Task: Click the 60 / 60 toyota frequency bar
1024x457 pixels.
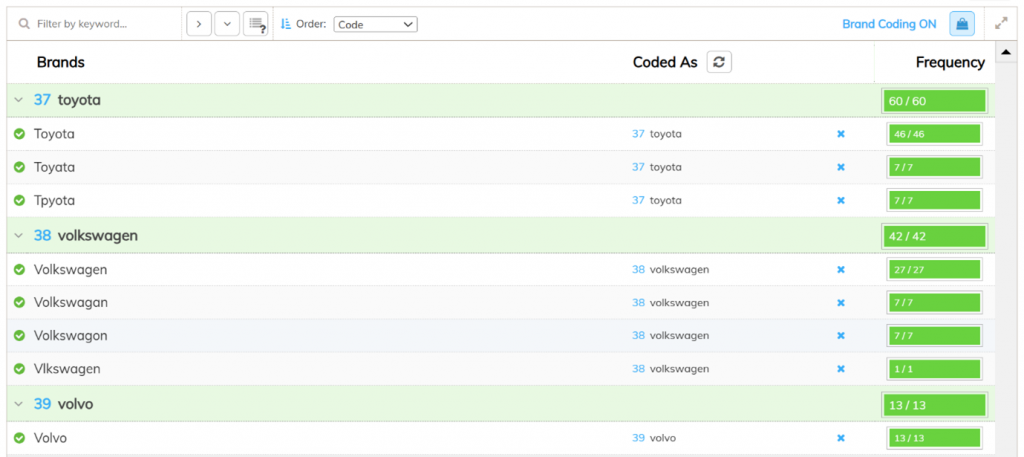Action: 935,101
